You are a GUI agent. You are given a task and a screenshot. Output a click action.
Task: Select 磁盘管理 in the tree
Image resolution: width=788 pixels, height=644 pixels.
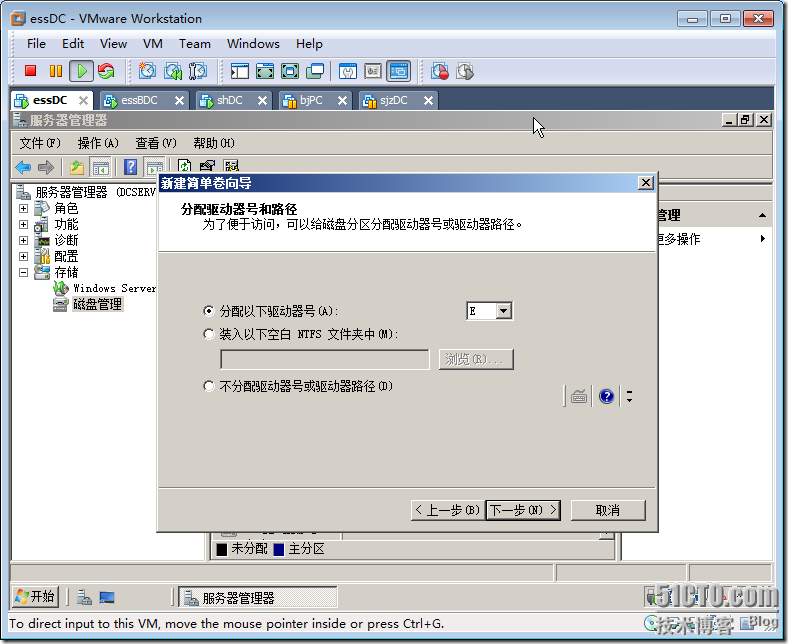(97, 304)
